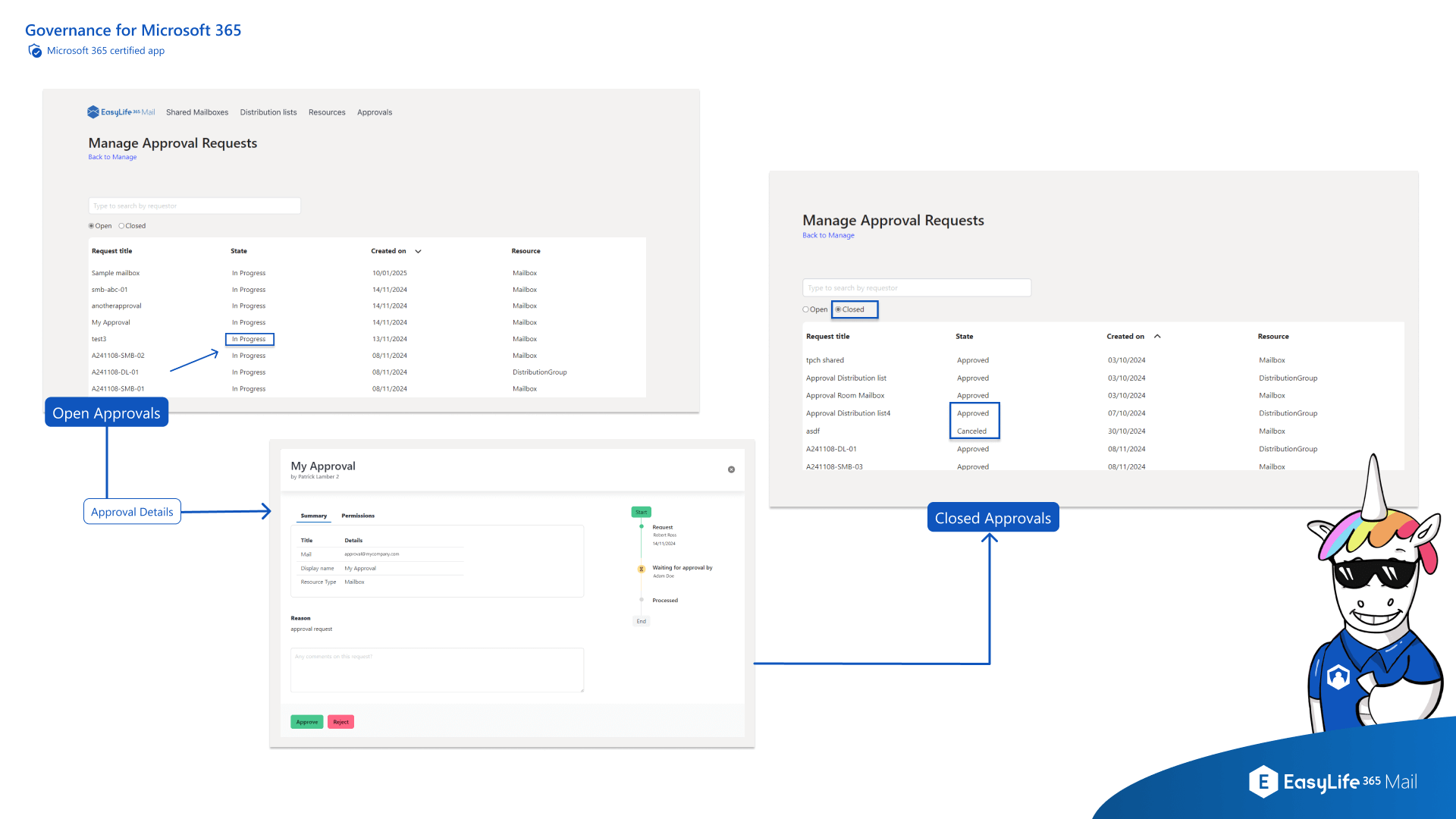
Task: Click the hourglass waiting-for-approval icon
Action: [641, 568]
